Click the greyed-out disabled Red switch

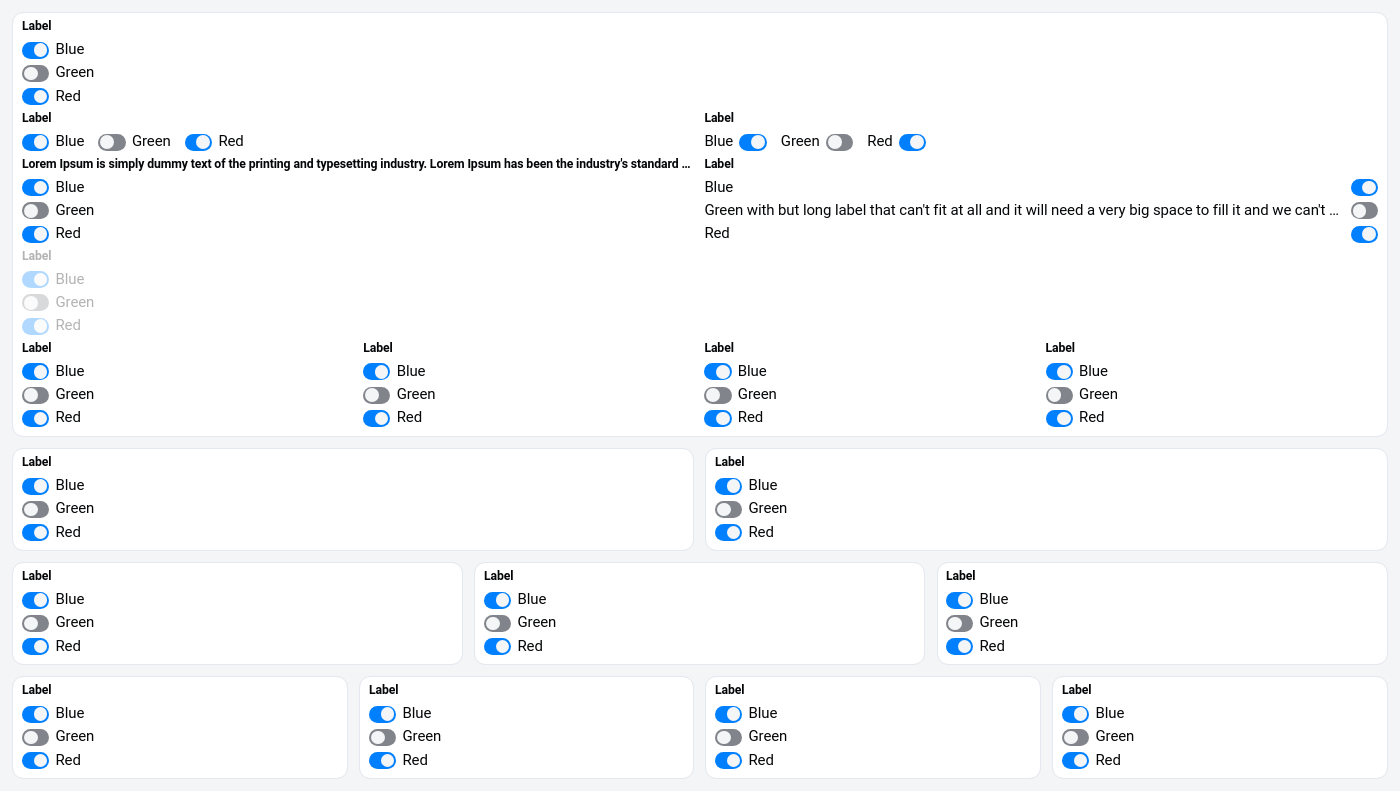[35, 326]
